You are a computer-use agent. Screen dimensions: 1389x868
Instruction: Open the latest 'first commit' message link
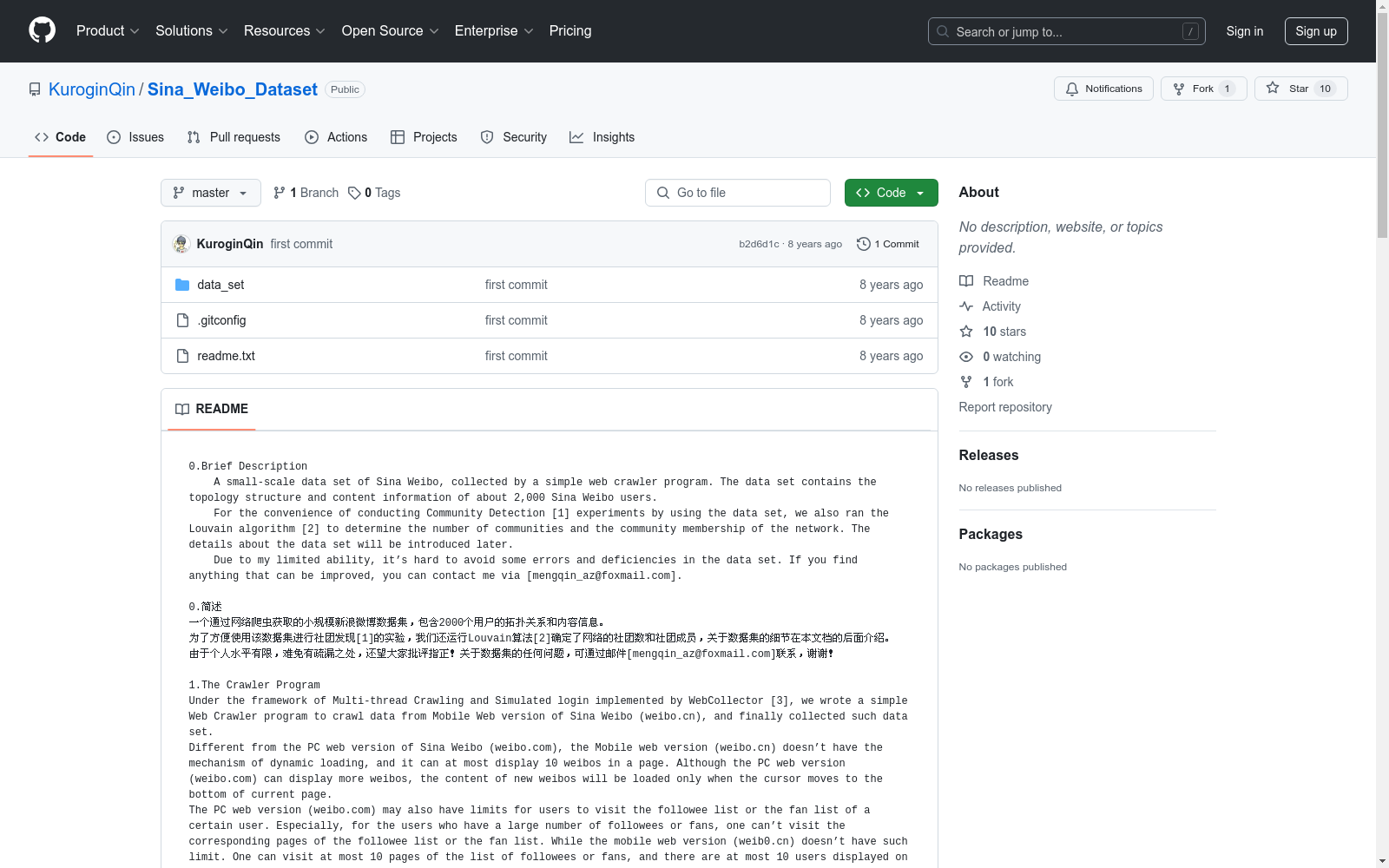click(301, 244)
